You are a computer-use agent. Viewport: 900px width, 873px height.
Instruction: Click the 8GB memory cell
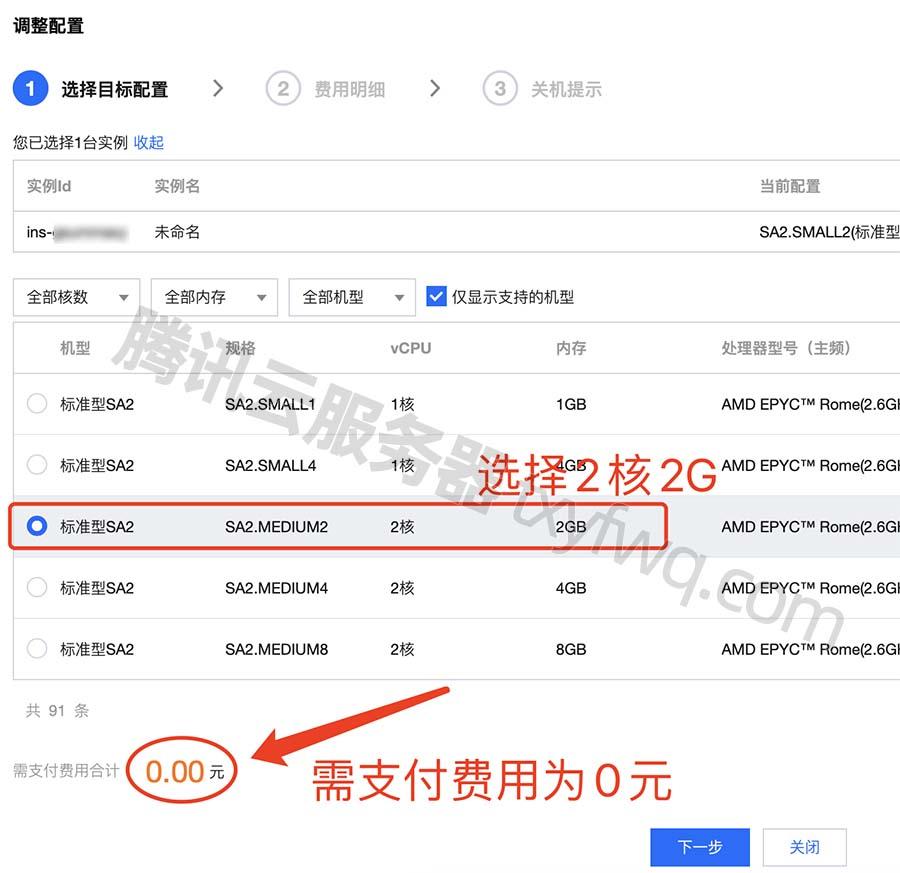[x=571, y=650]
